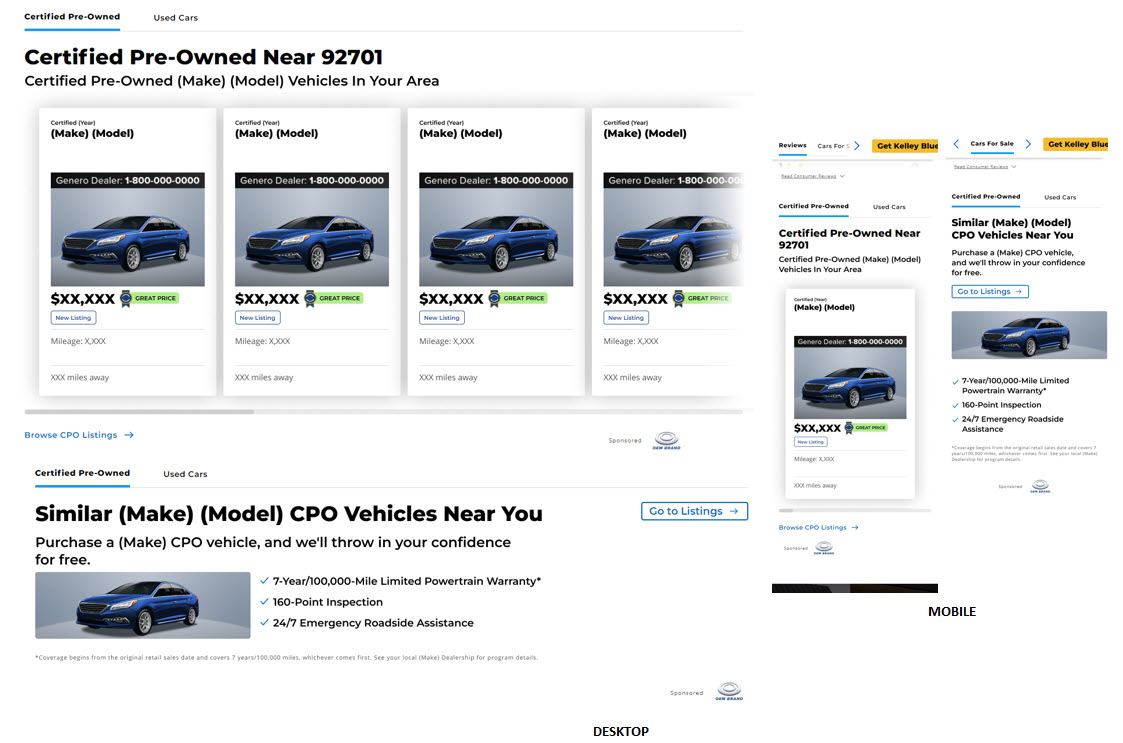Expand Read Consumer Reviews under mobile Cars For Sale
The height and width of the screenshot is (743, 1123).
point(985,167)
